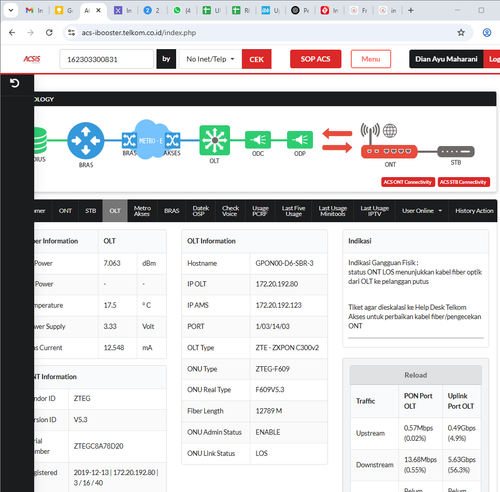This screenshot has width=500, height=492.
Task: Click ONU Admin Status value ENABLE
Action: pyautogui.click(x=268, y=432)
